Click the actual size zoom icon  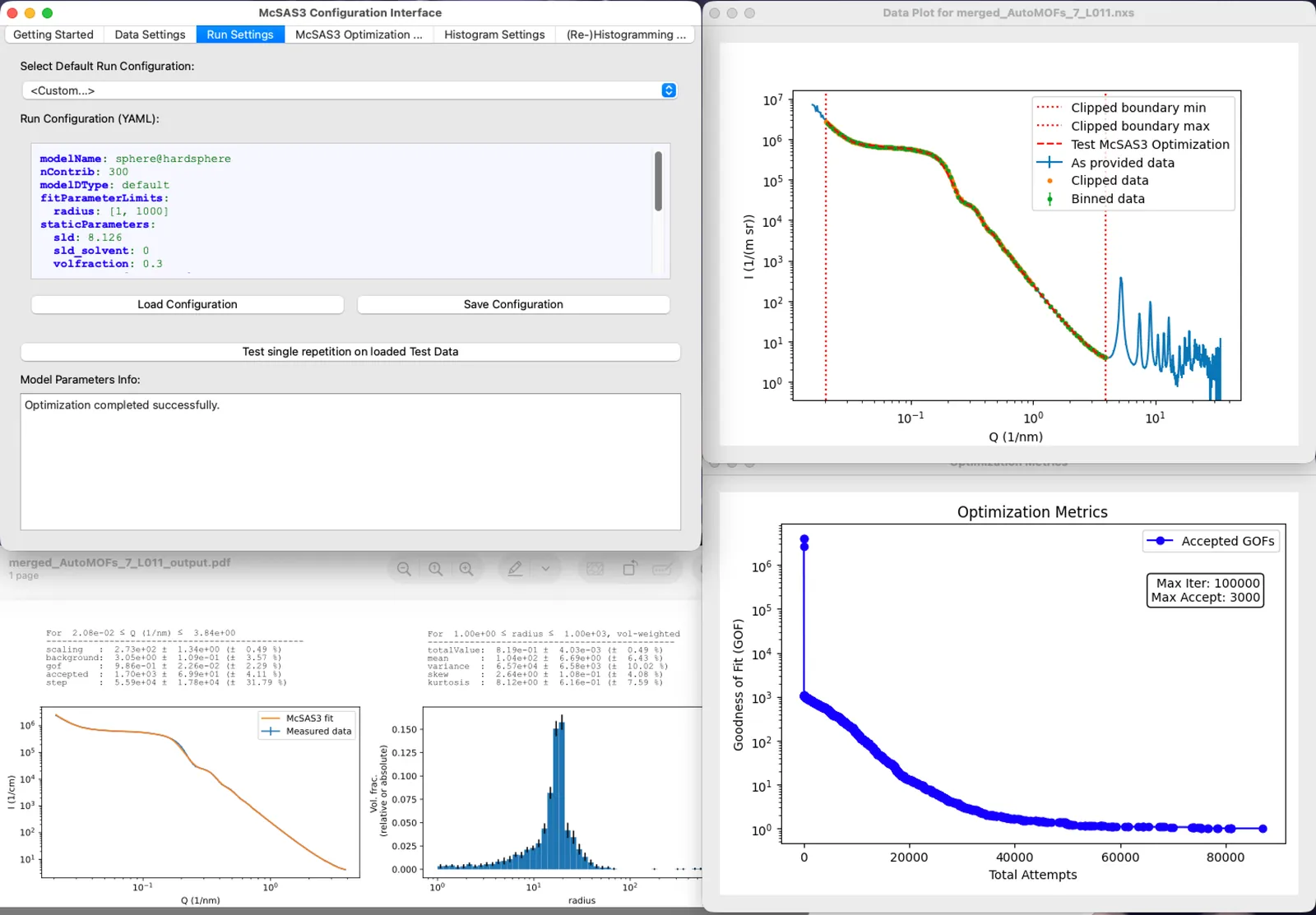click(435, 569)
